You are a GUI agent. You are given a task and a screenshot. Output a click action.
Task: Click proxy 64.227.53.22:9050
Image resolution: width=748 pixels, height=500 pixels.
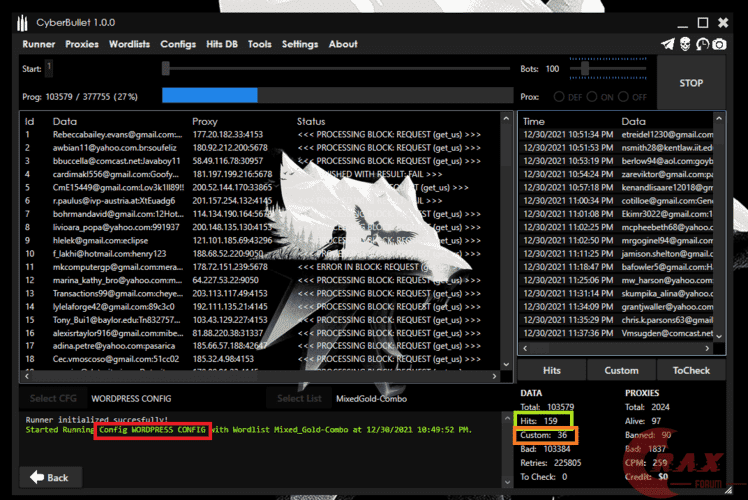point(226,280)
